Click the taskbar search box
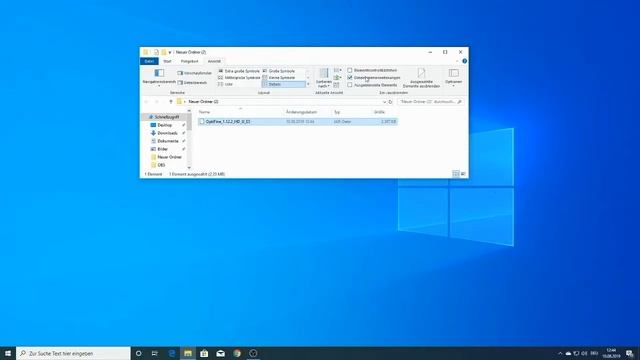 tap(73, 353)
